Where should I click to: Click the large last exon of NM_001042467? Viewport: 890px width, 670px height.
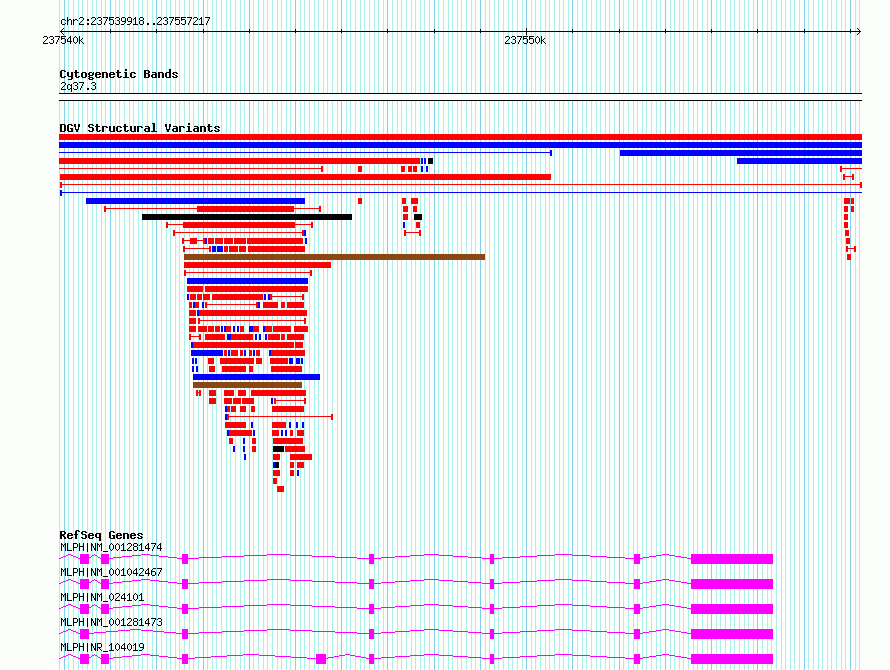pos(732,584)
